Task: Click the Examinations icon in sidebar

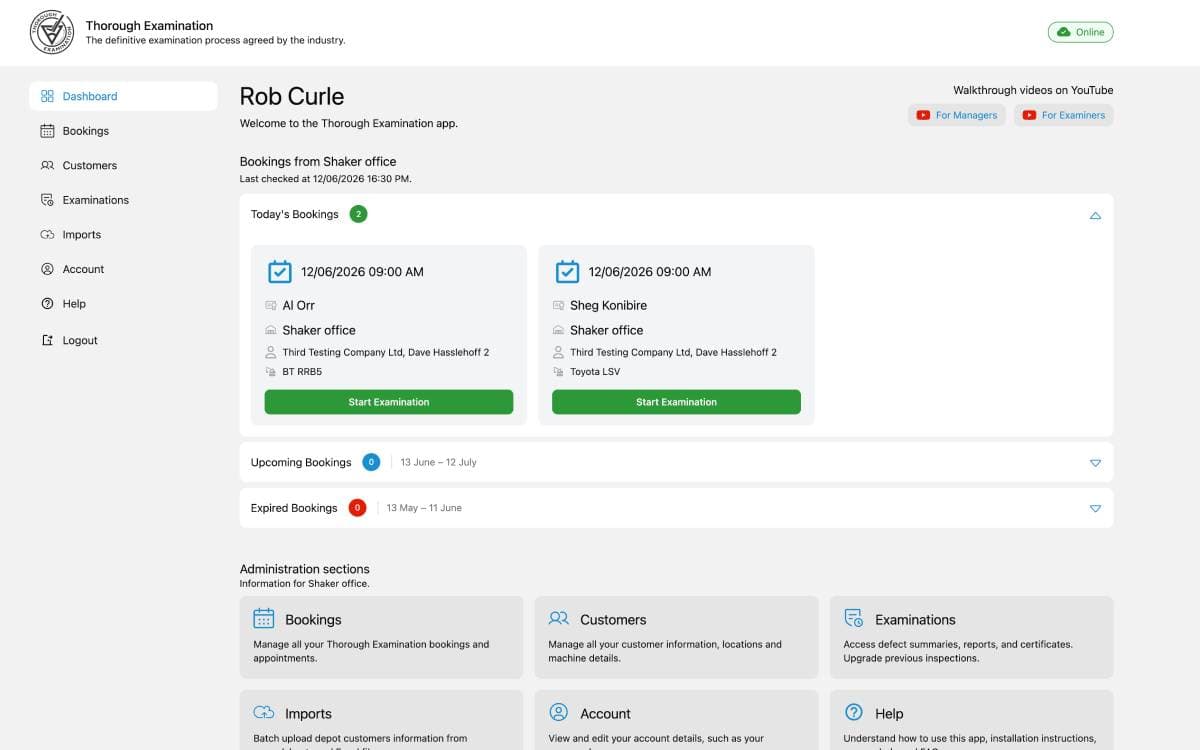Action: point(47,200)
